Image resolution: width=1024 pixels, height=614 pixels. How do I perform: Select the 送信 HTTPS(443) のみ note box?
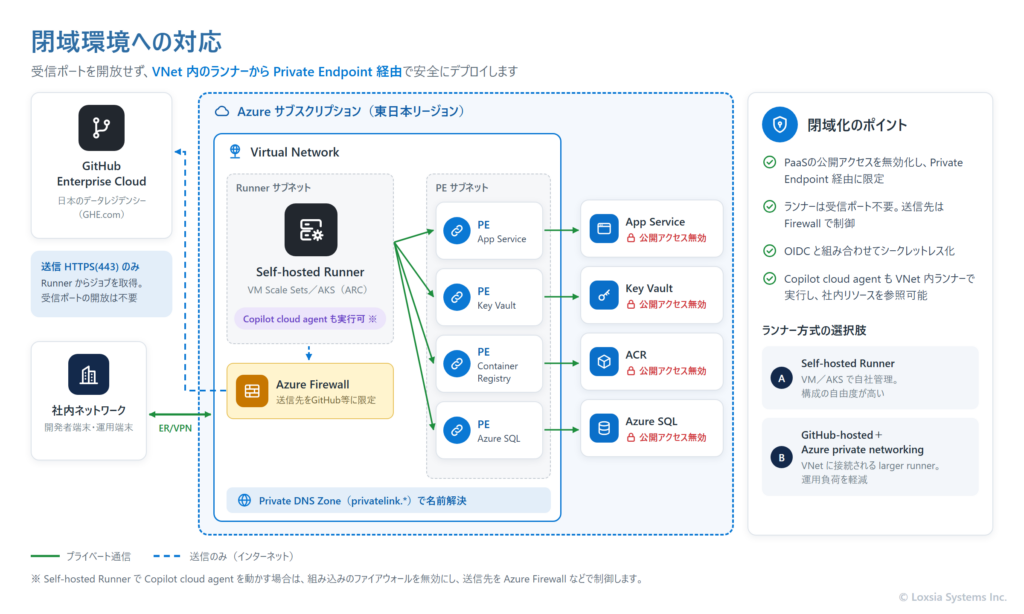(x=101, y=283)
